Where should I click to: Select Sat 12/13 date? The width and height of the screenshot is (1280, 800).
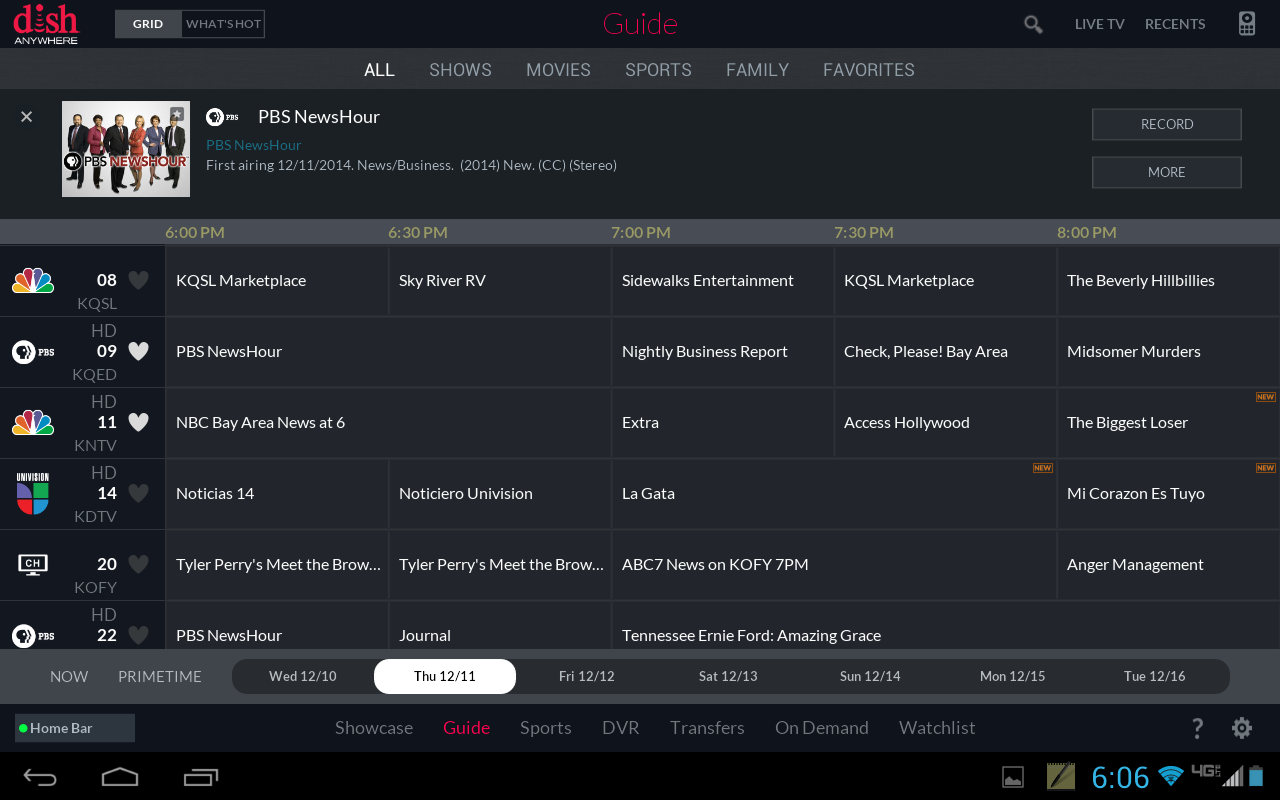(728, 677)
